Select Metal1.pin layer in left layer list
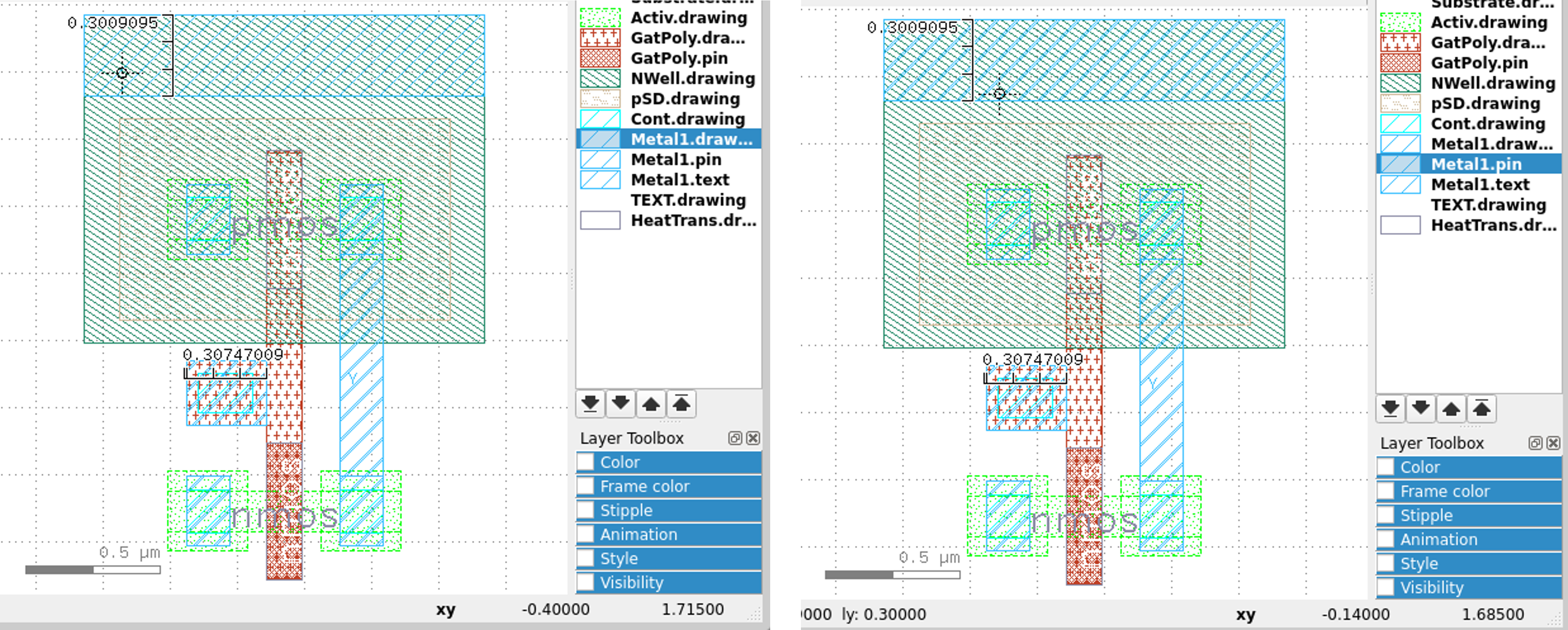 click(x=676, y=160)
